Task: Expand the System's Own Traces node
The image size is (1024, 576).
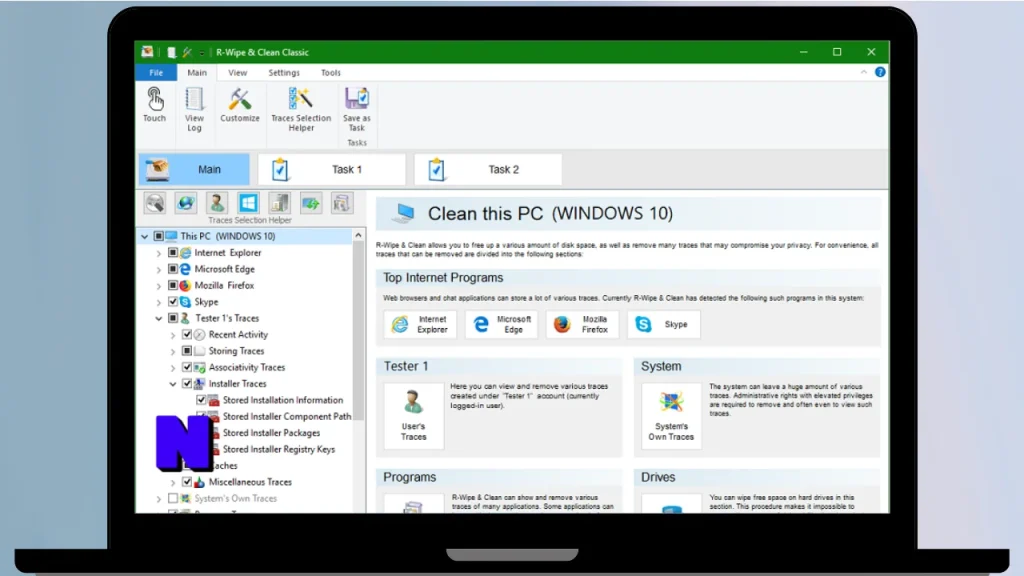Action: coord(159,499)
